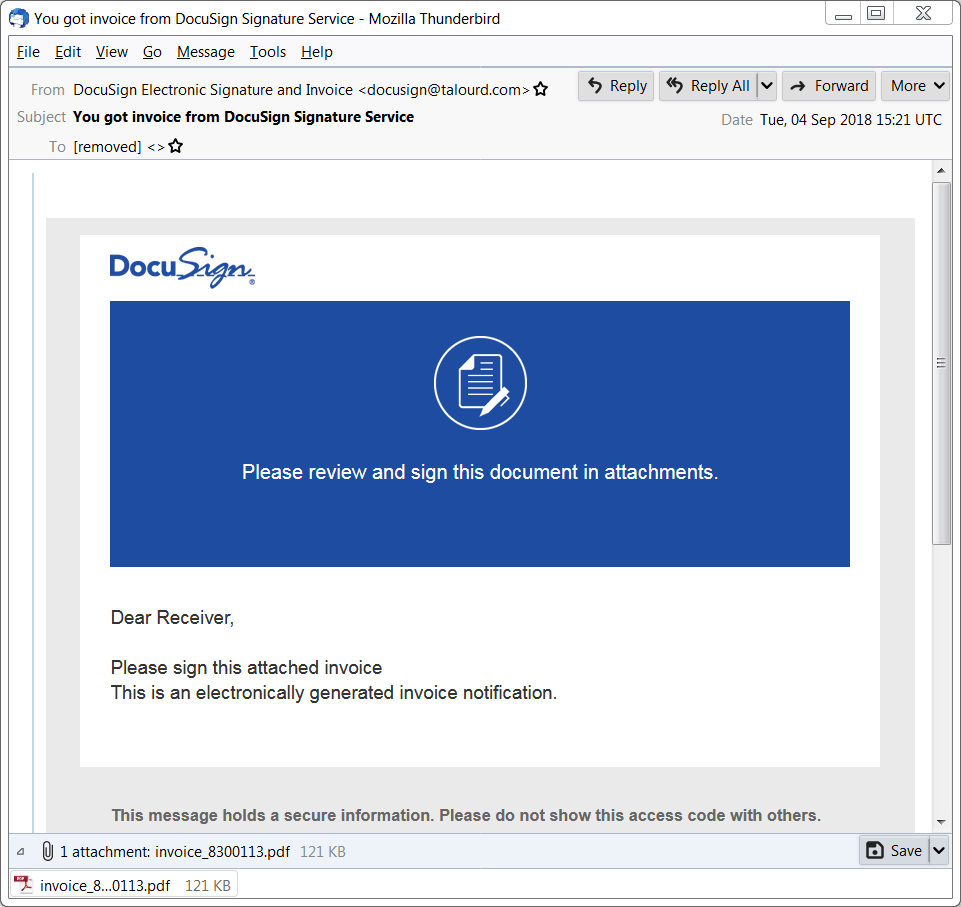Expand the Reply All dropdown arrow
The image size is (961, 907).
[767, 86]
